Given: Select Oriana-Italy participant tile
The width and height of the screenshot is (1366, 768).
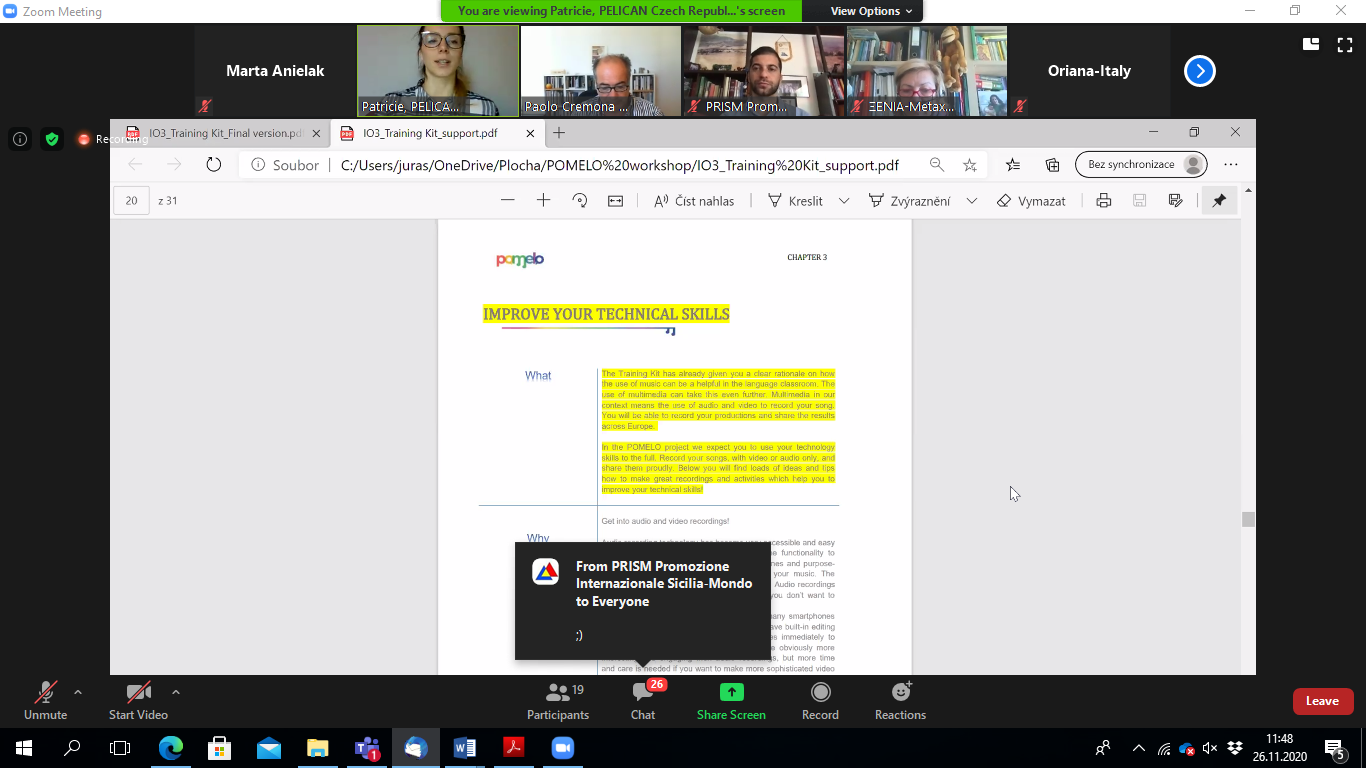Looking at the screenshot, I should coord(1089,71).
